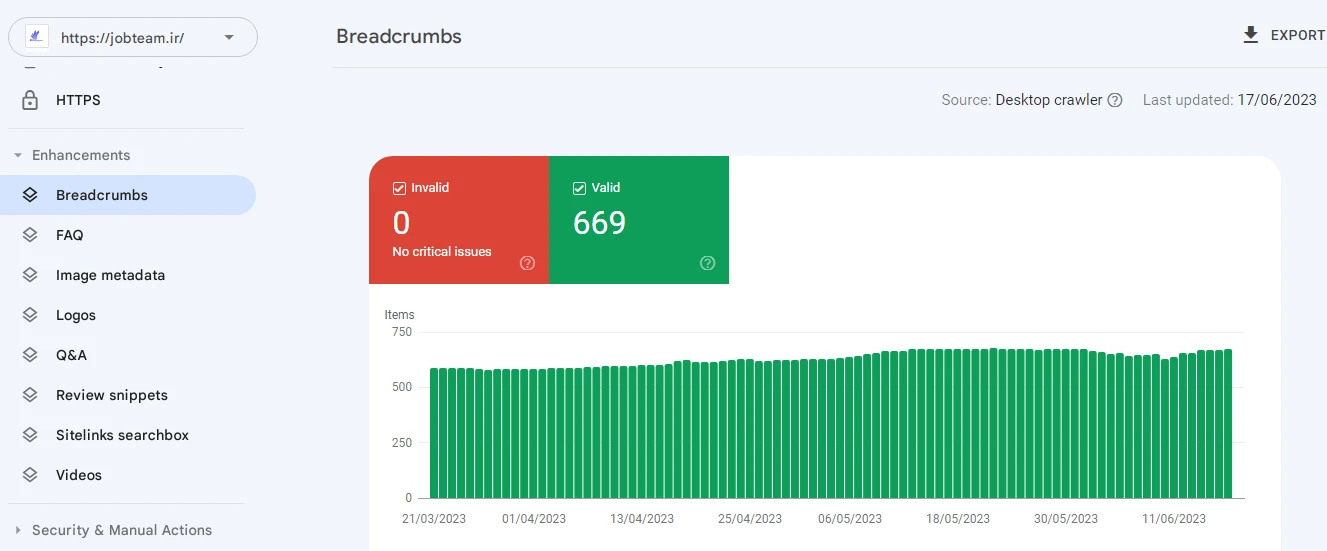Open the Q&A report
This screenshot has width=1327, height=551.
point(71,355)
